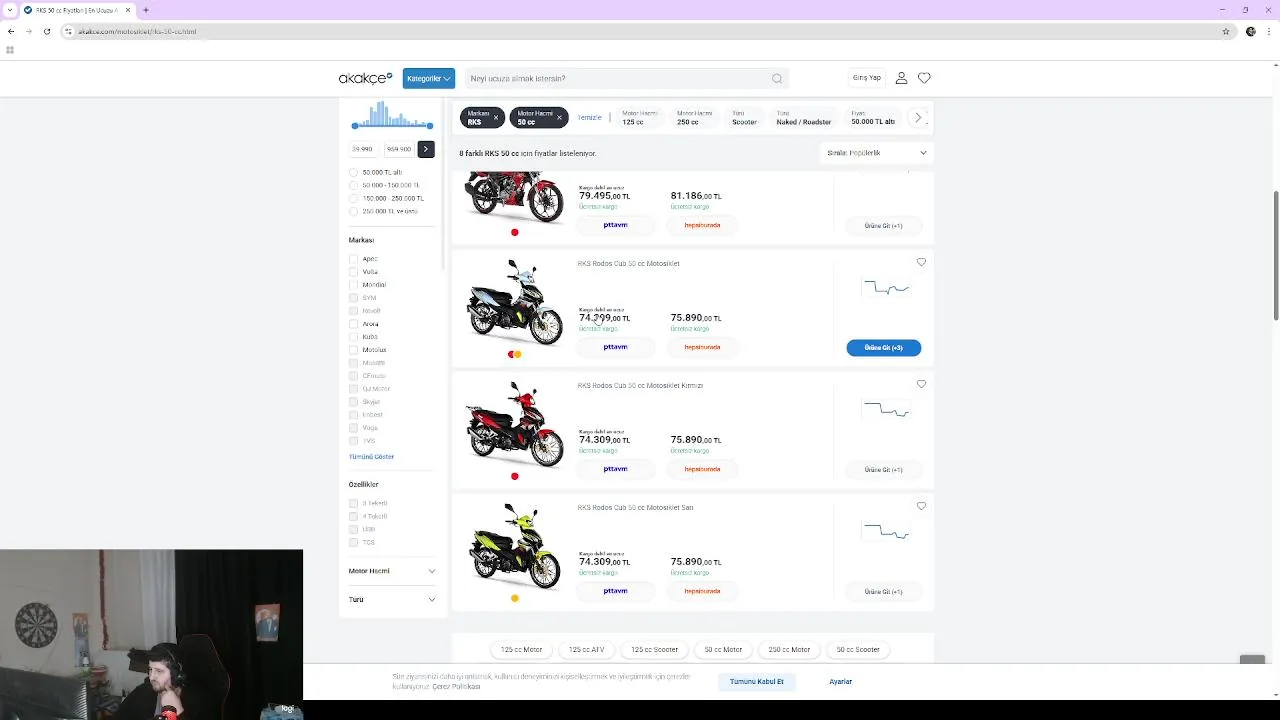Bookmark this page with star icon

click(1226, 31)
